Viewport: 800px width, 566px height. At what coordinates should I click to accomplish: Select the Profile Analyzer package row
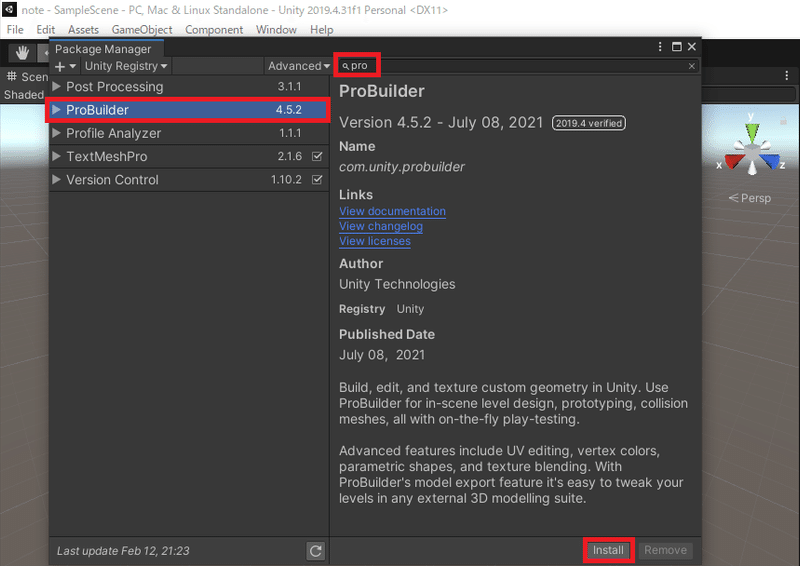(189, 133)
